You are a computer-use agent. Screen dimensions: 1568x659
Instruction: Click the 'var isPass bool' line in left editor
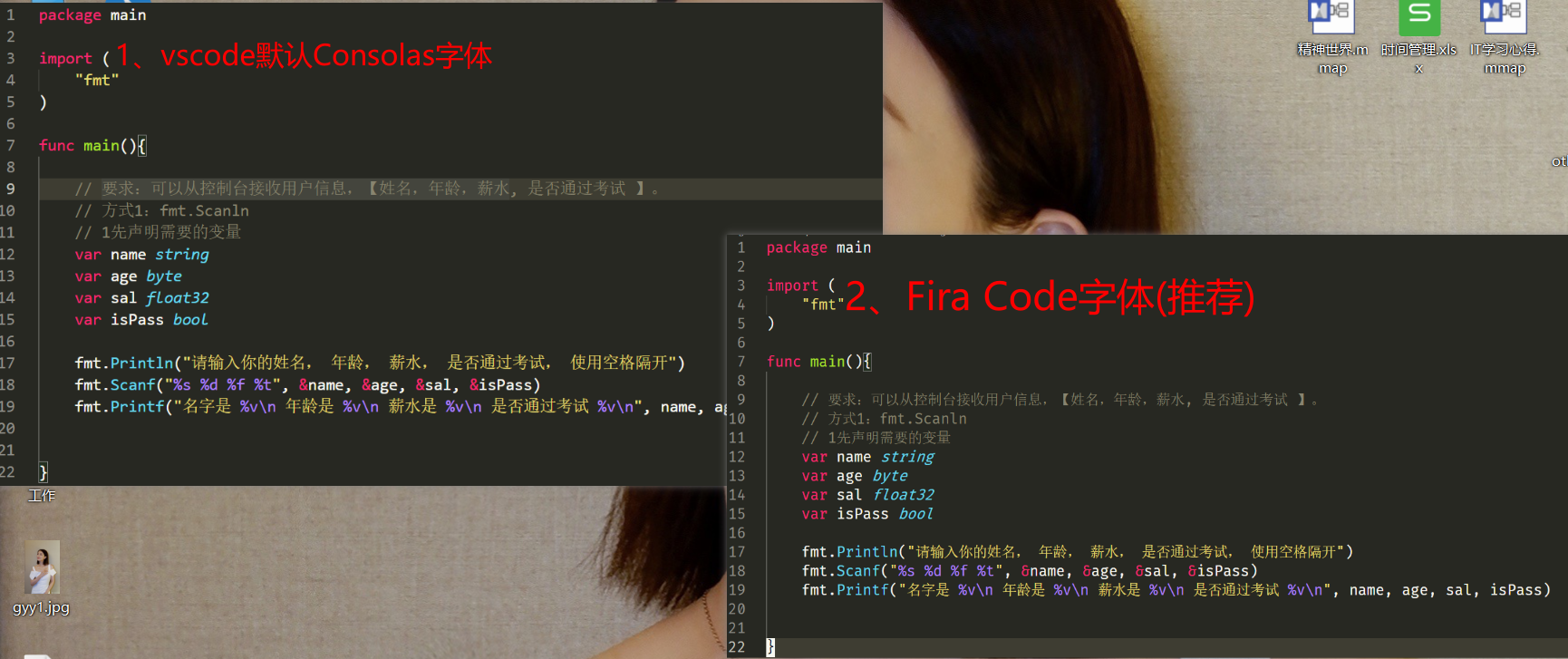(x=141, y=320)
